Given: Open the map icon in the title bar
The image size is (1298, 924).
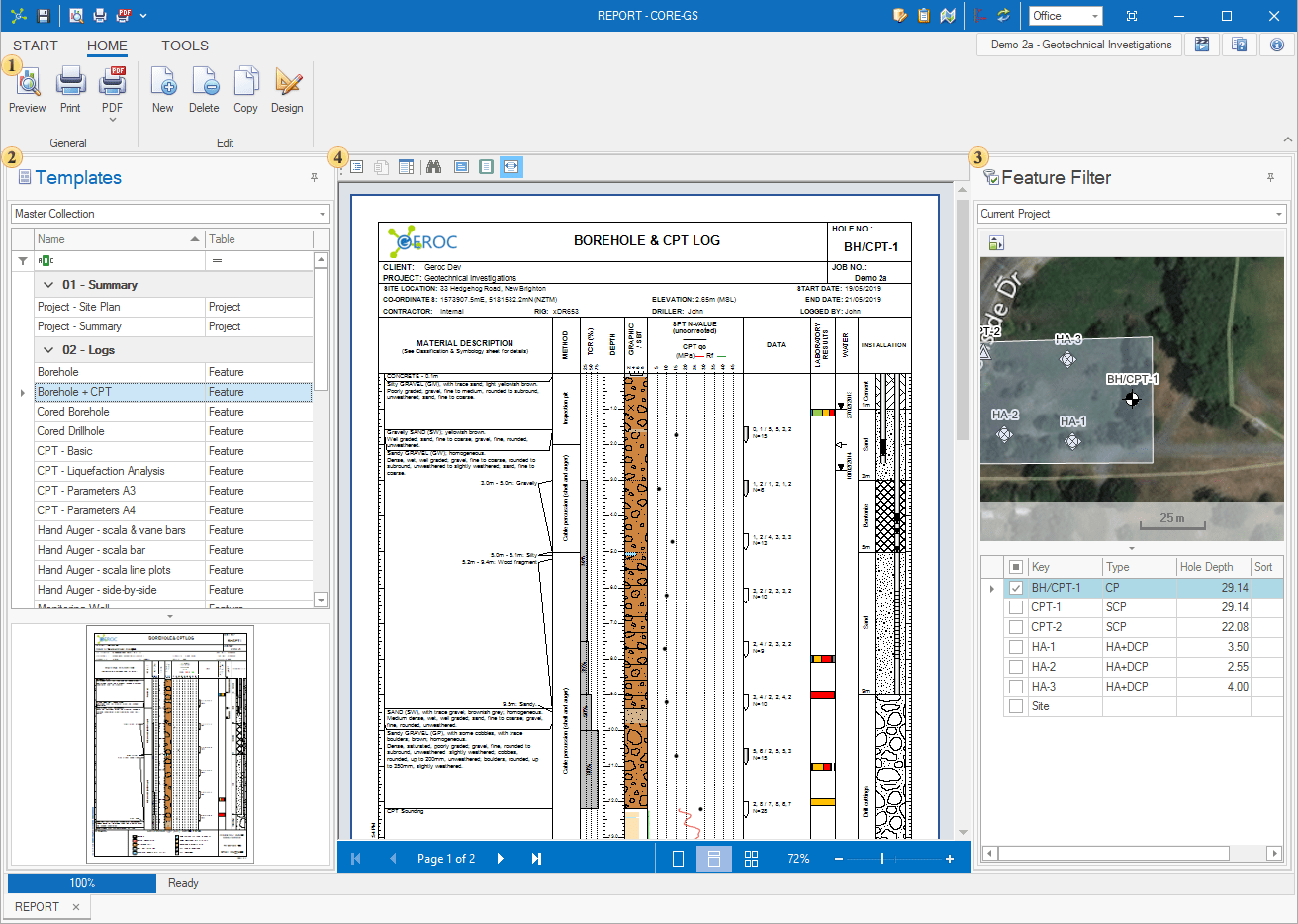Looking at the screenshot, I should pyautogui.click(x=948, y=16).
